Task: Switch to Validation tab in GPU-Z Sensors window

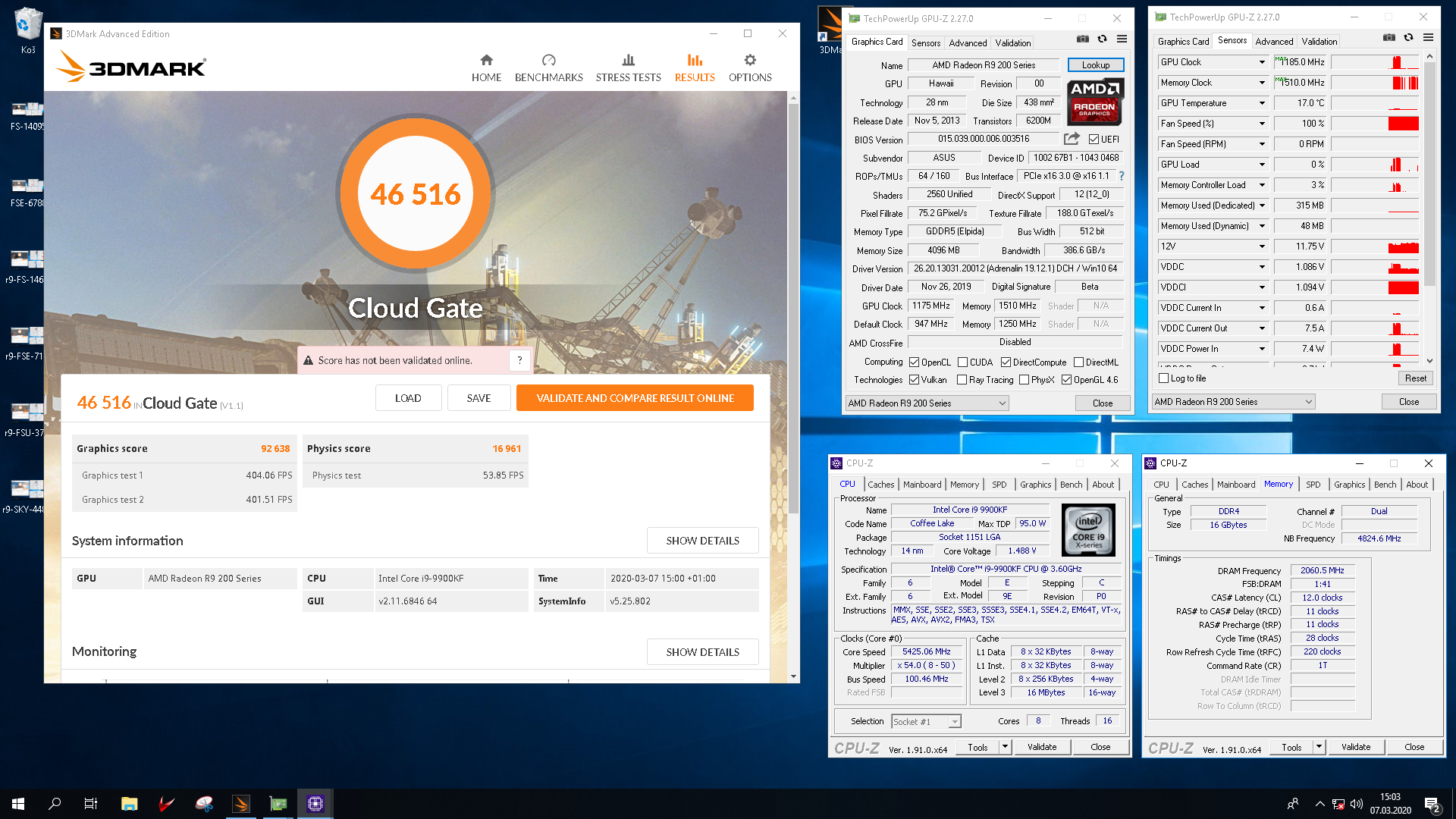Action: coord(1319,42)
